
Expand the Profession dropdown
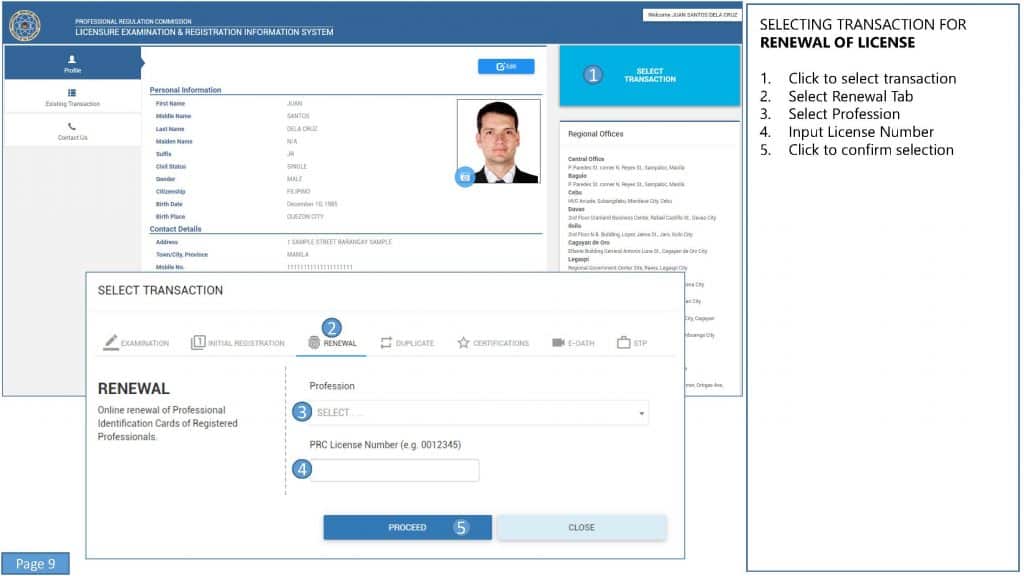click(x=480, y=412)
